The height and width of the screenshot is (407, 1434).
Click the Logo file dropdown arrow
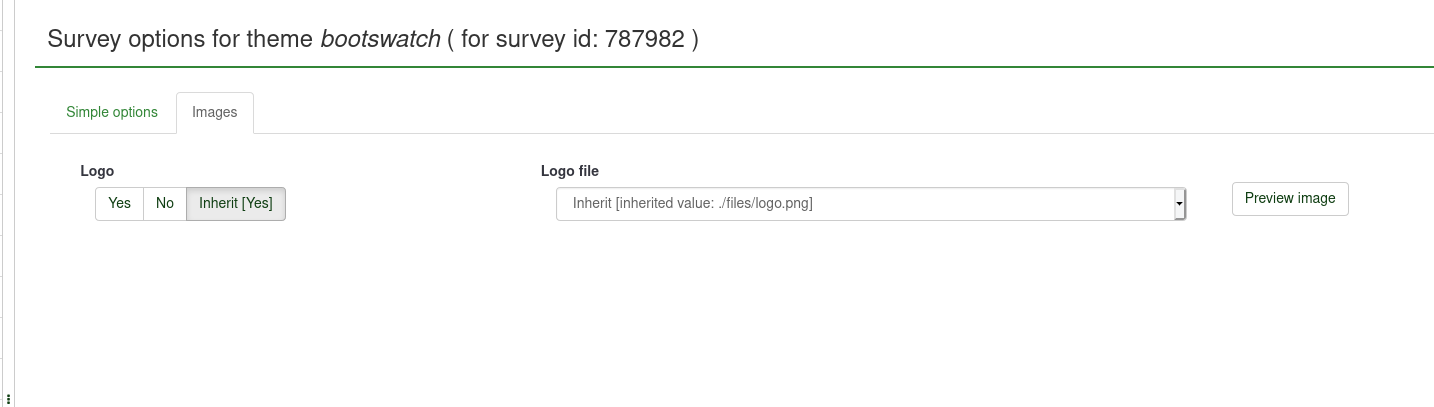pyautogui.click(x=1179, y=204)
